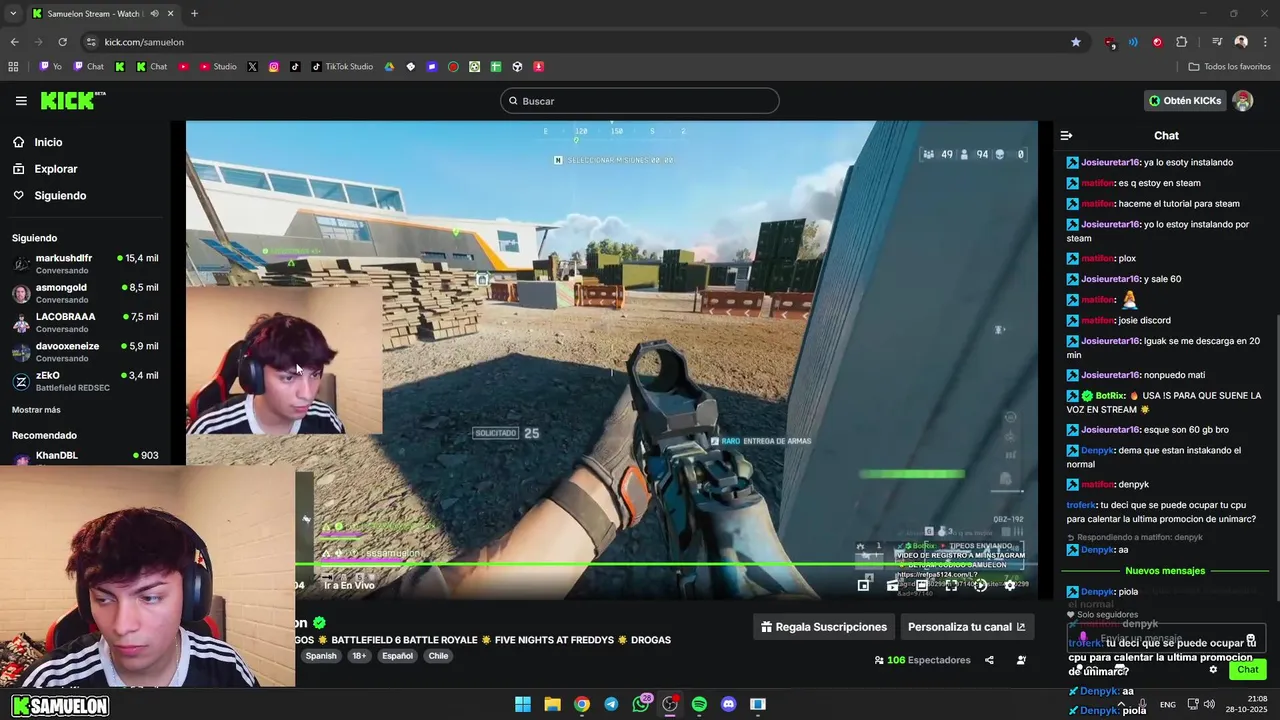Open the tab search dropdown arrow
The height and width of the screenshot is (720, 1280).
[x=13, y=14]
